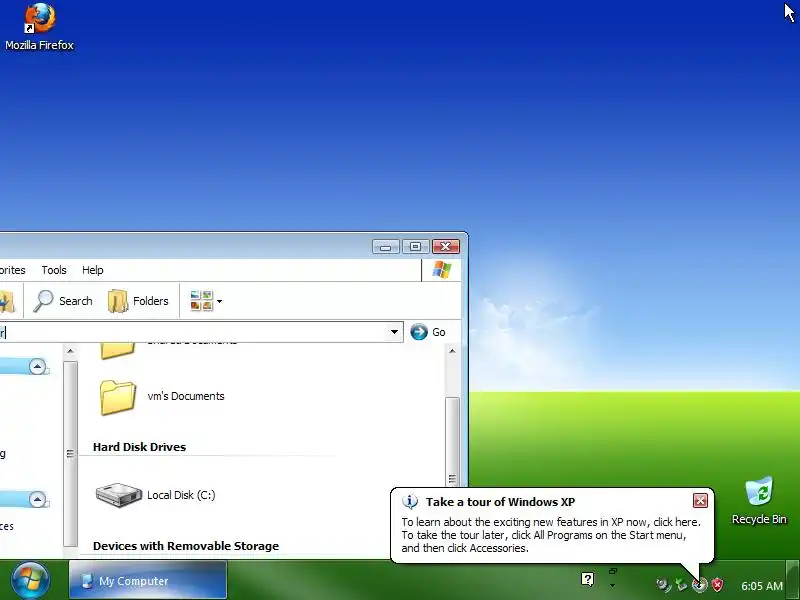Collapse the lower task pane chevron

pos(37,499)
